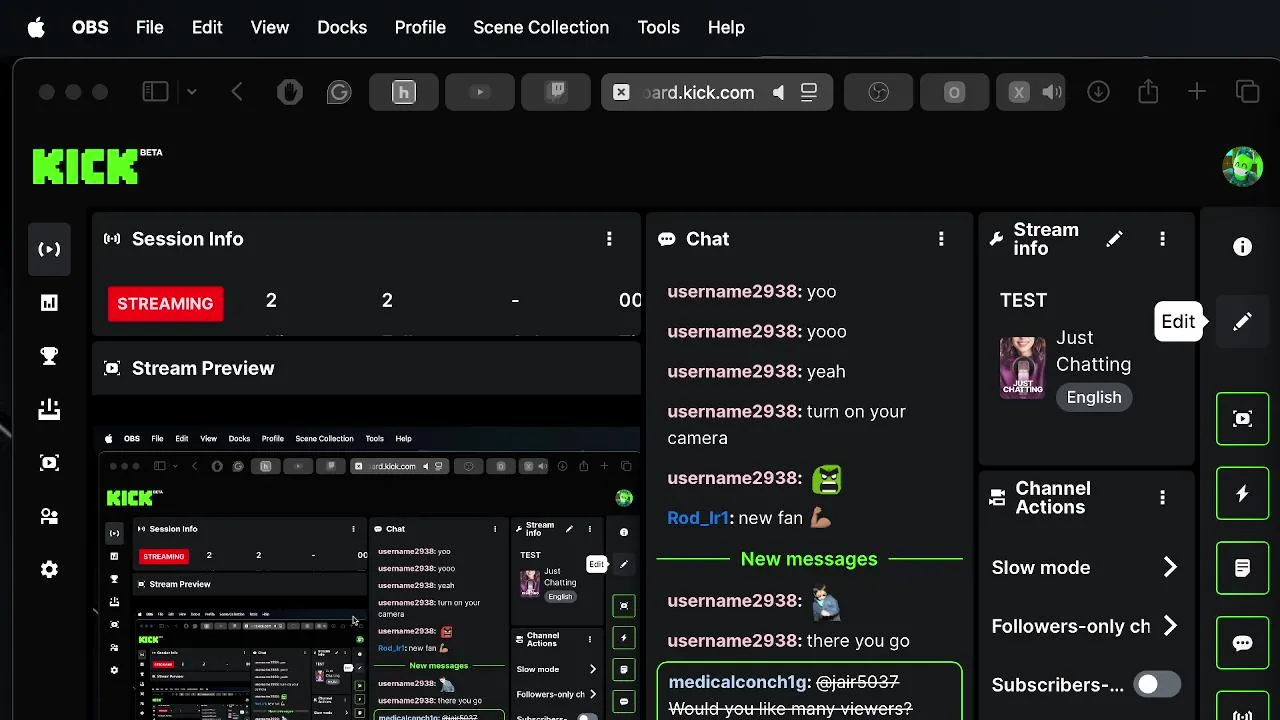
Task: Open the File menu
Action: tap(149, 27)
